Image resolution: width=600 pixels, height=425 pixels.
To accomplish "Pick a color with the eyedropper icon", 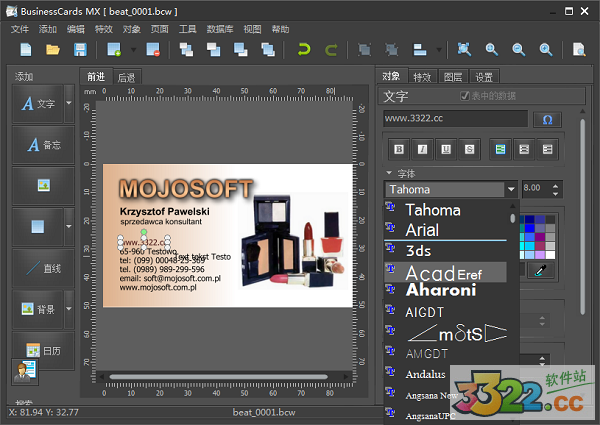I will (x=540, y=271).
